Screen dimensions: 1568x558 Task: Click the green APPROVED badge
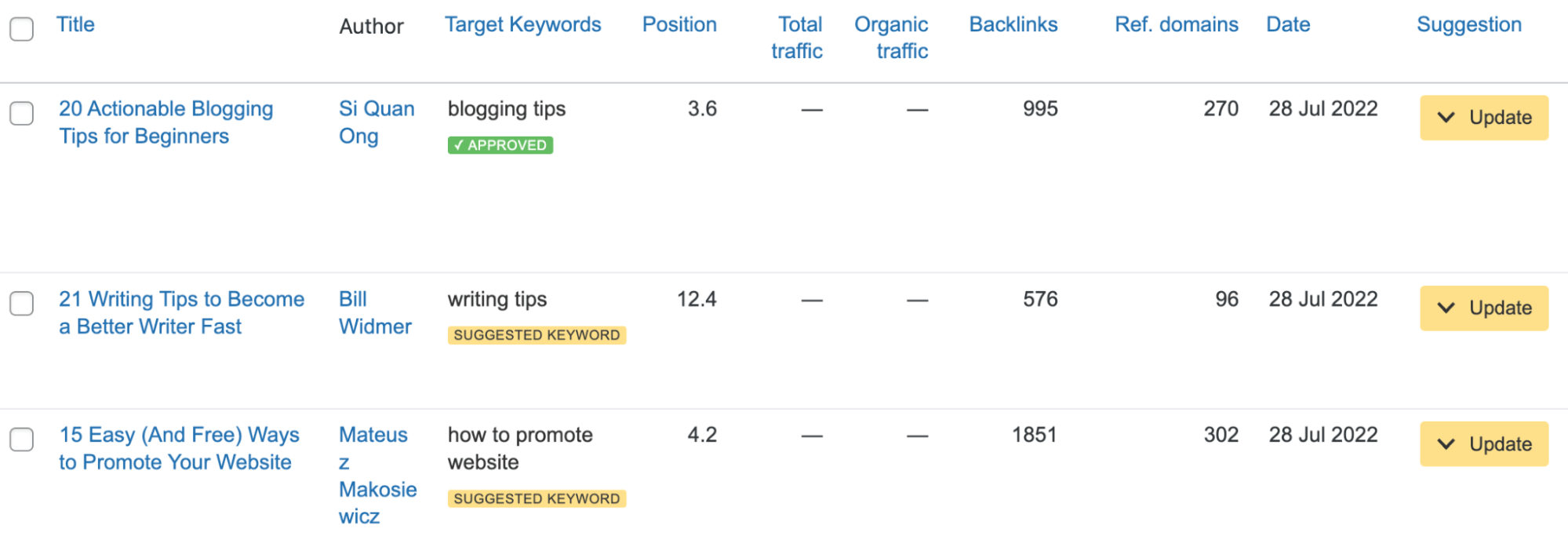click(x=500, y=144)
